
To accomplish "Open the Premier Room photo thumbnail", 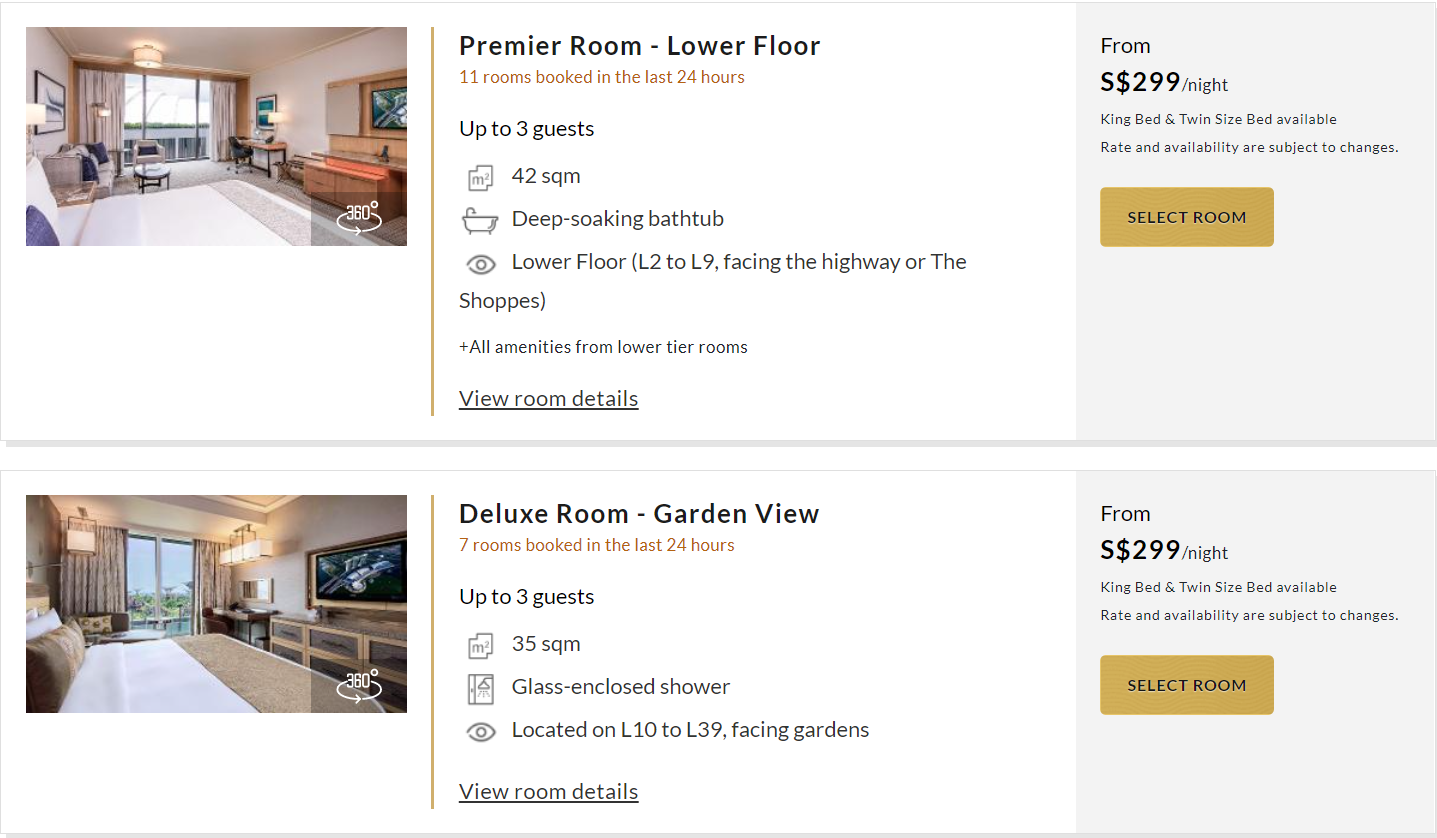I will tap(216, 136).
